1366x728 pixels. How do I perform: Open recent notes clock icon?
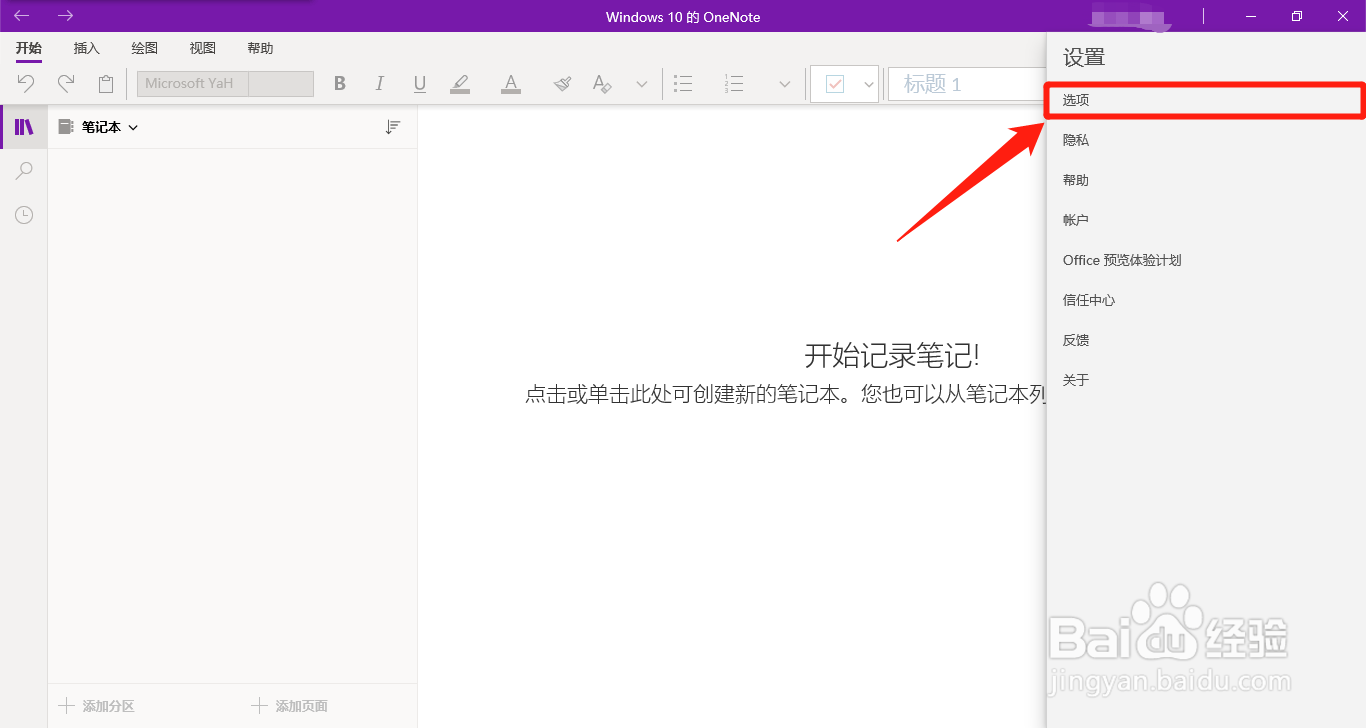[x=24, y=215]
